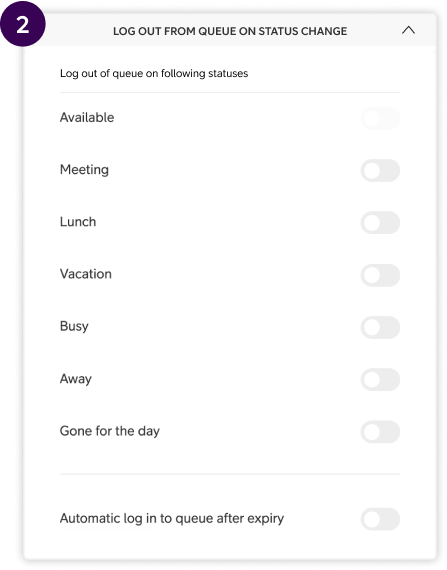Select the Meeting status label

coord(84,170)
